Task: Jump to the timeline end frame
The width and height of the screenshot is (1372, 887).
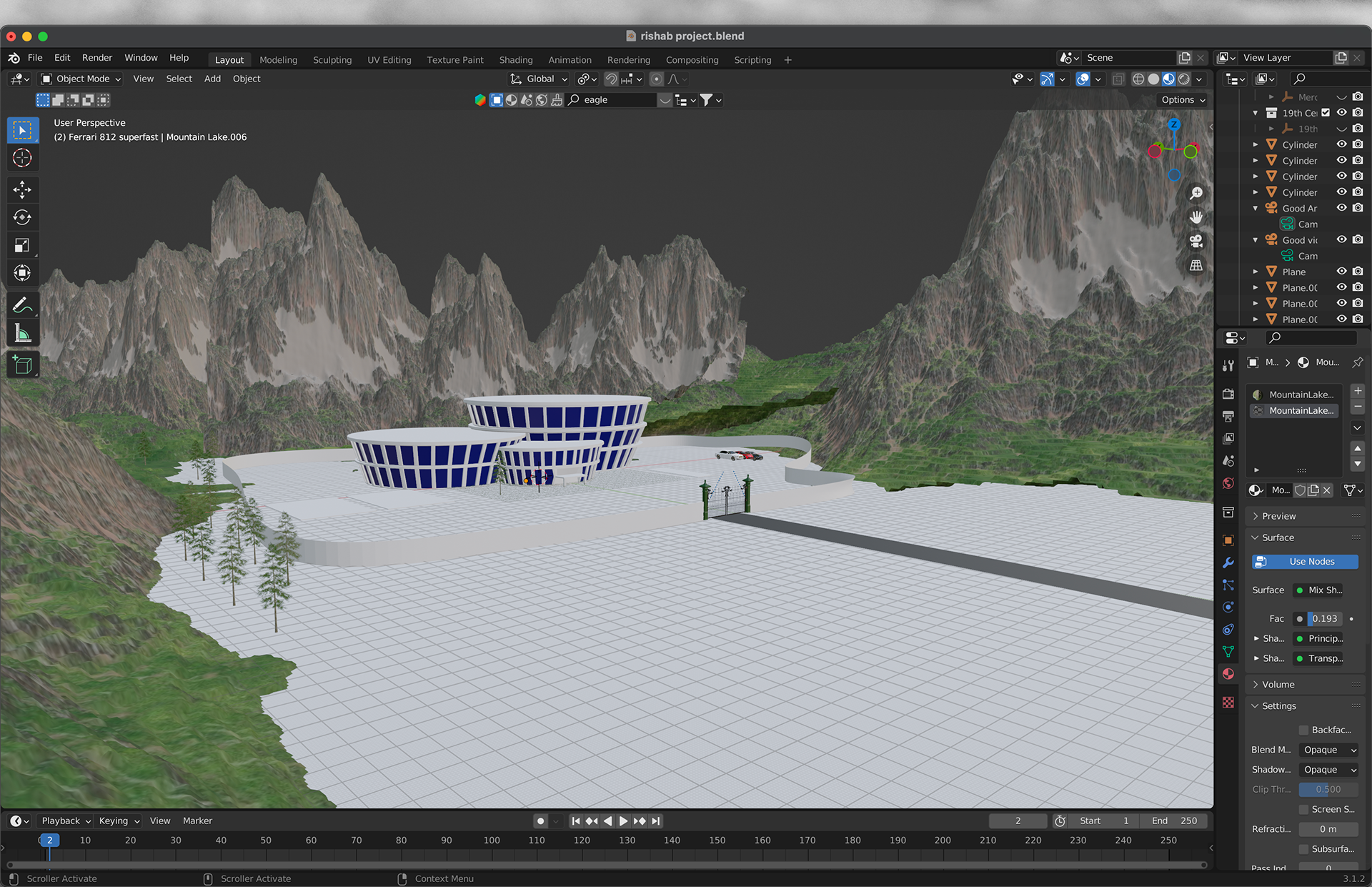Action: point(656,821)
